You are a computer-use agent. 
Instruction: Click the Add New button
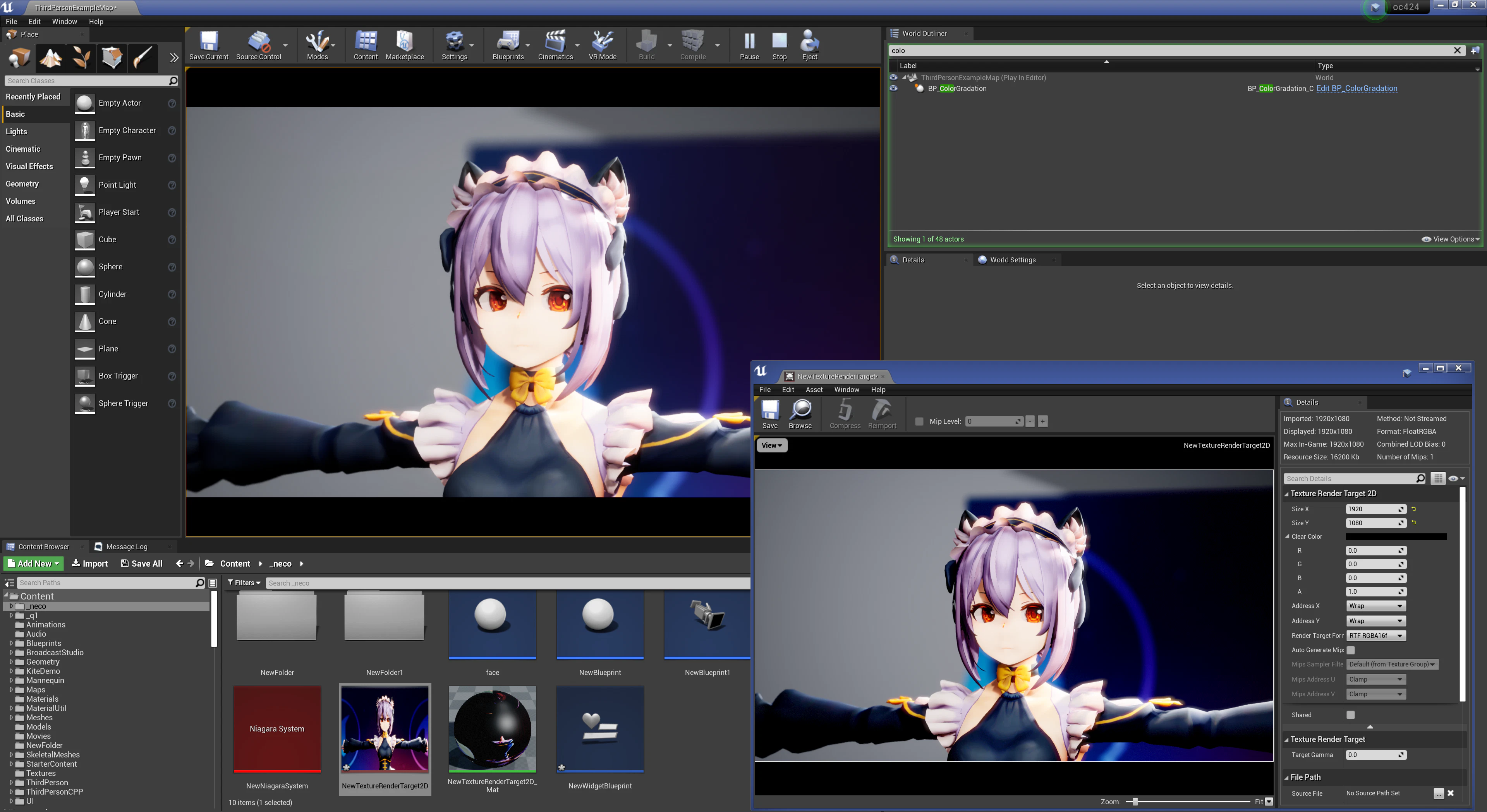[x=33, y=563]
